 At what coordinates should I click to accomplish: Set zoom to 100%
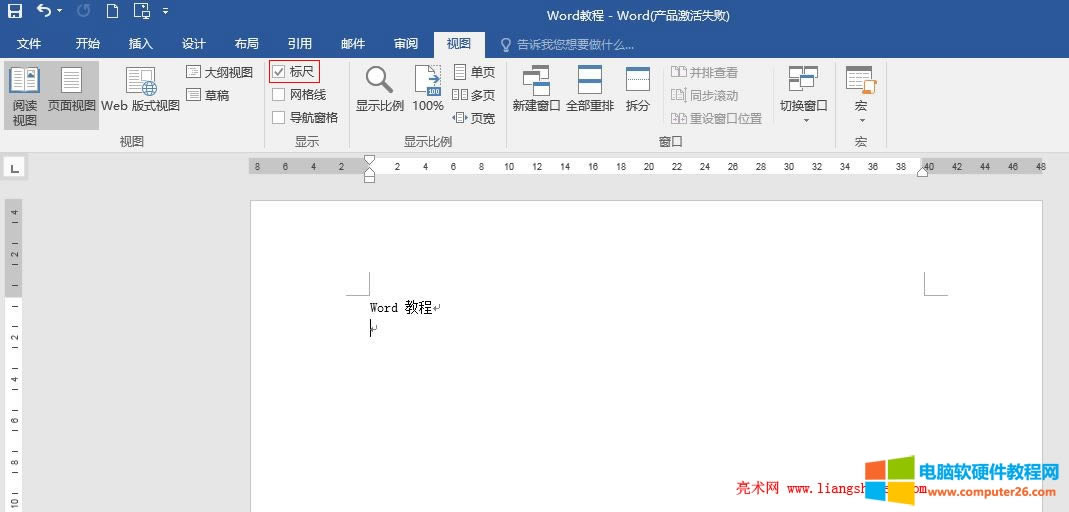428,90
